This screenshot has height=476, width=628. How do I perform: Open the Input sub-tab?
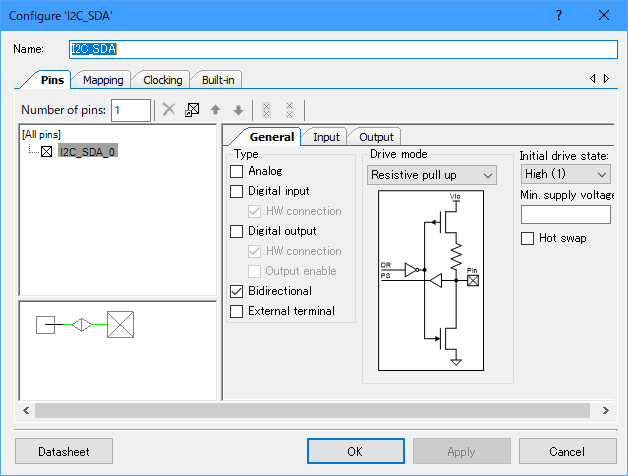[326, 137]
